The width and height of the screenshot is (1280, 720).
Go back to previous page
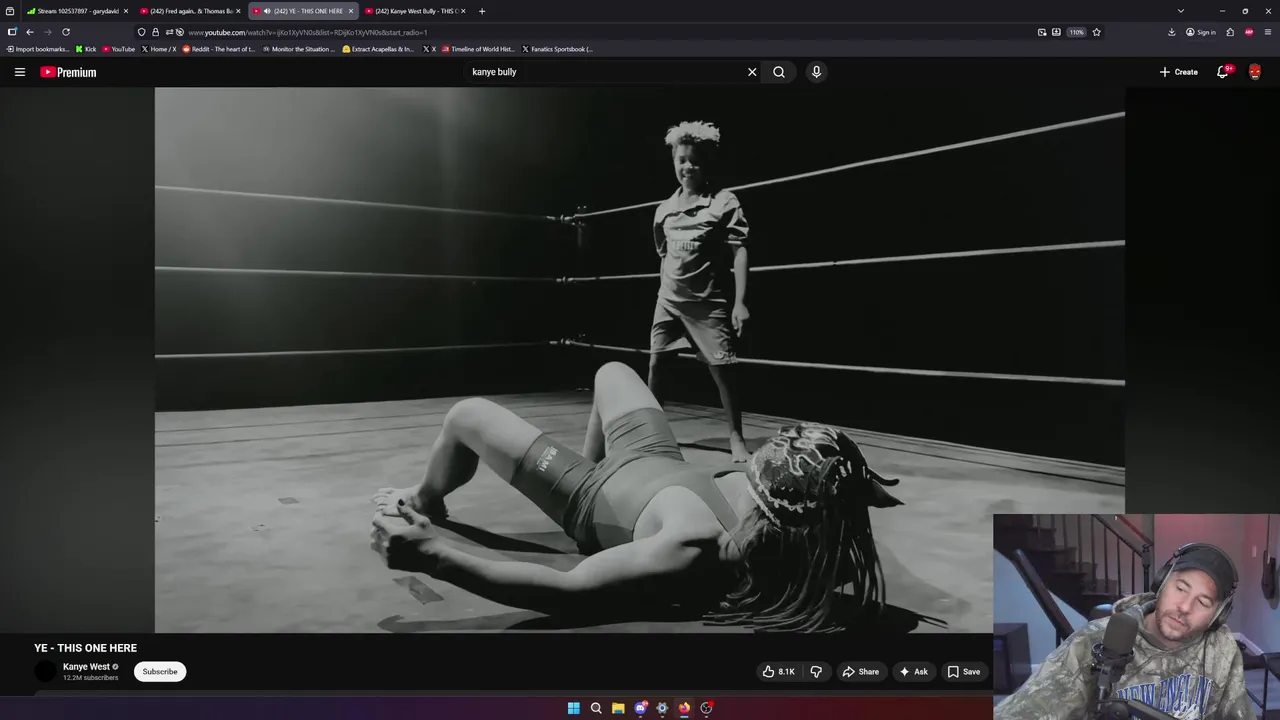pyautogui.click(x=30, y=32)
